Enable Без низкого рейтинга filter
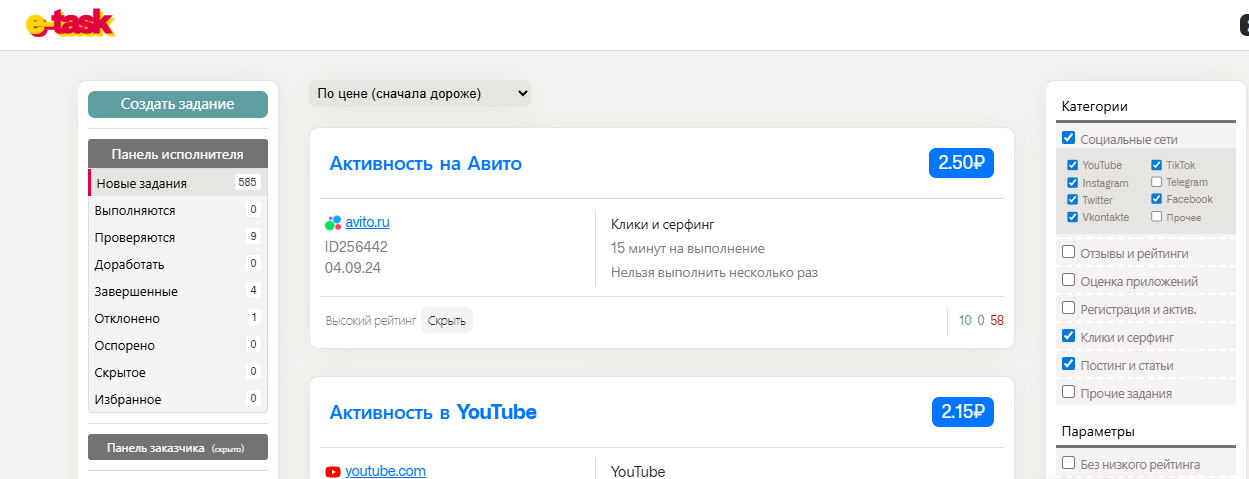 coord(1069,464)
